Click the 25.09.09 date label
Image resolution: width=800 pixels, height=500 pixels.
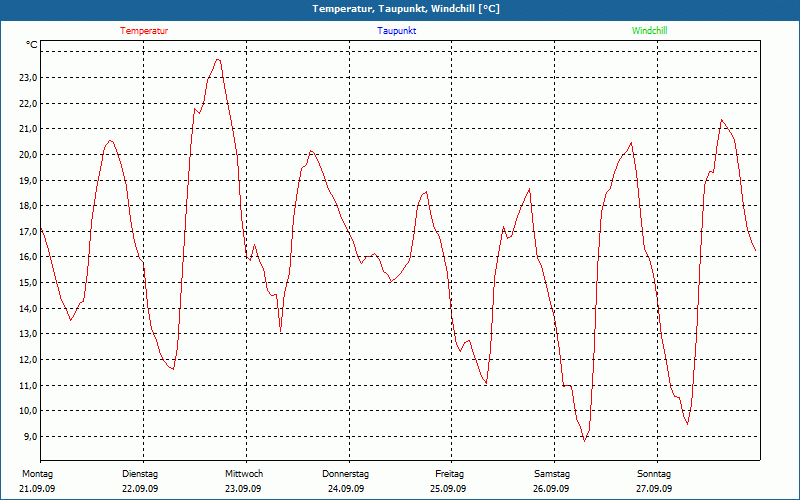coord(448,489)
